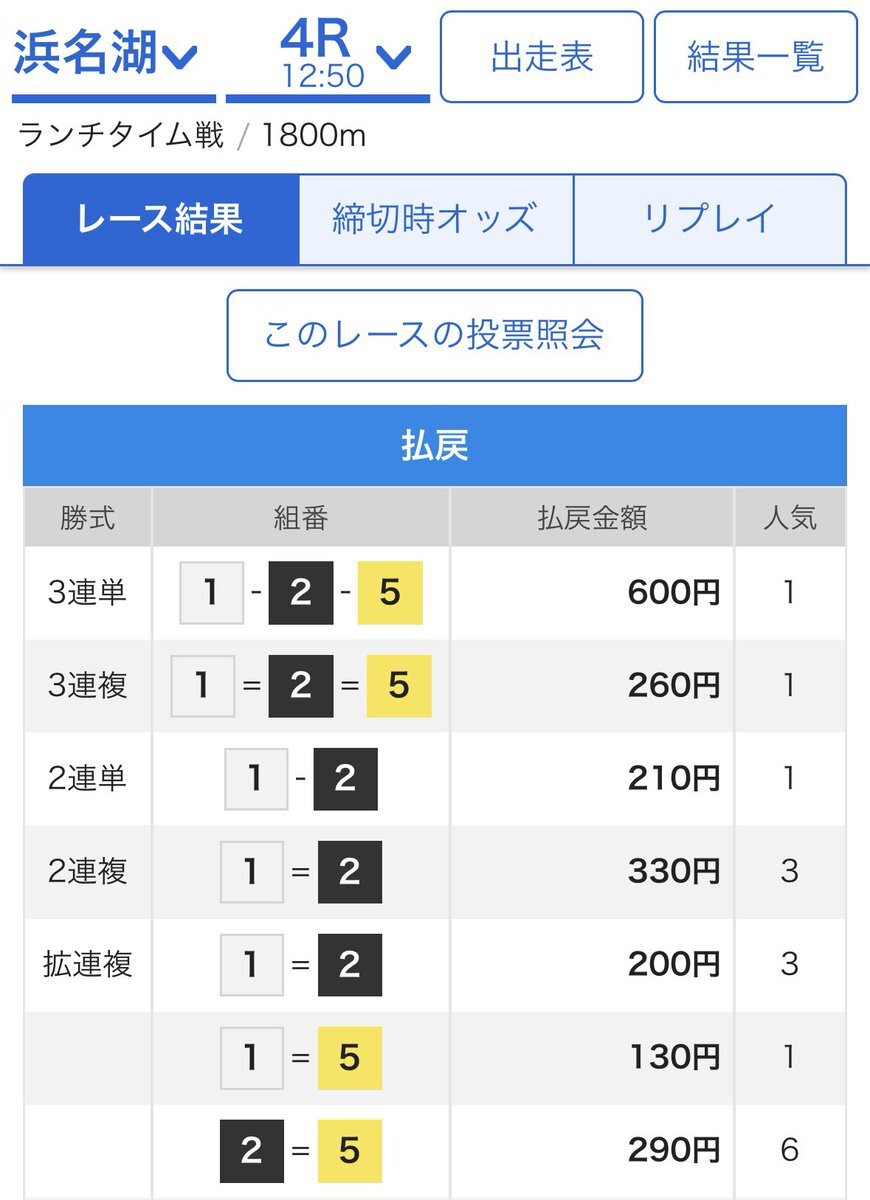
Task: View the 結果一覧 results list
Action: (755, 57)
